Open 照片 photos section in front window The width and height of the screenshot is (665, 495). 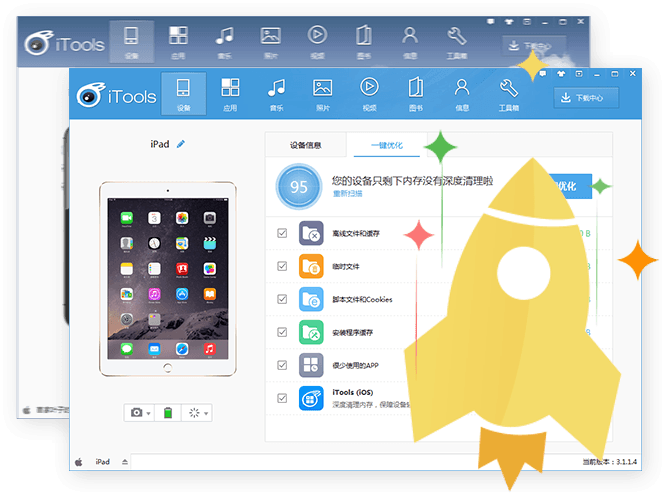(x=323, y=94)
